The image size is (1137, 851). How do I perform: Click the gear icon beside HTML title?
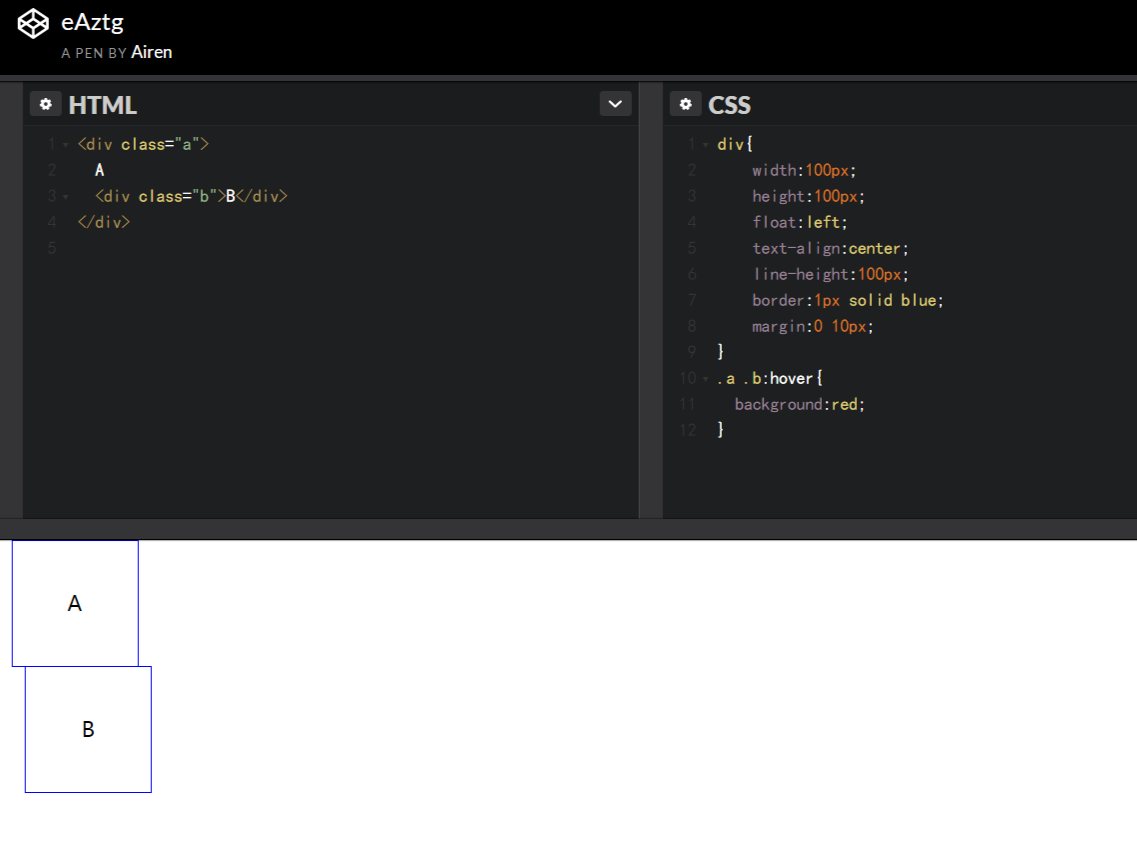[45, 104]
